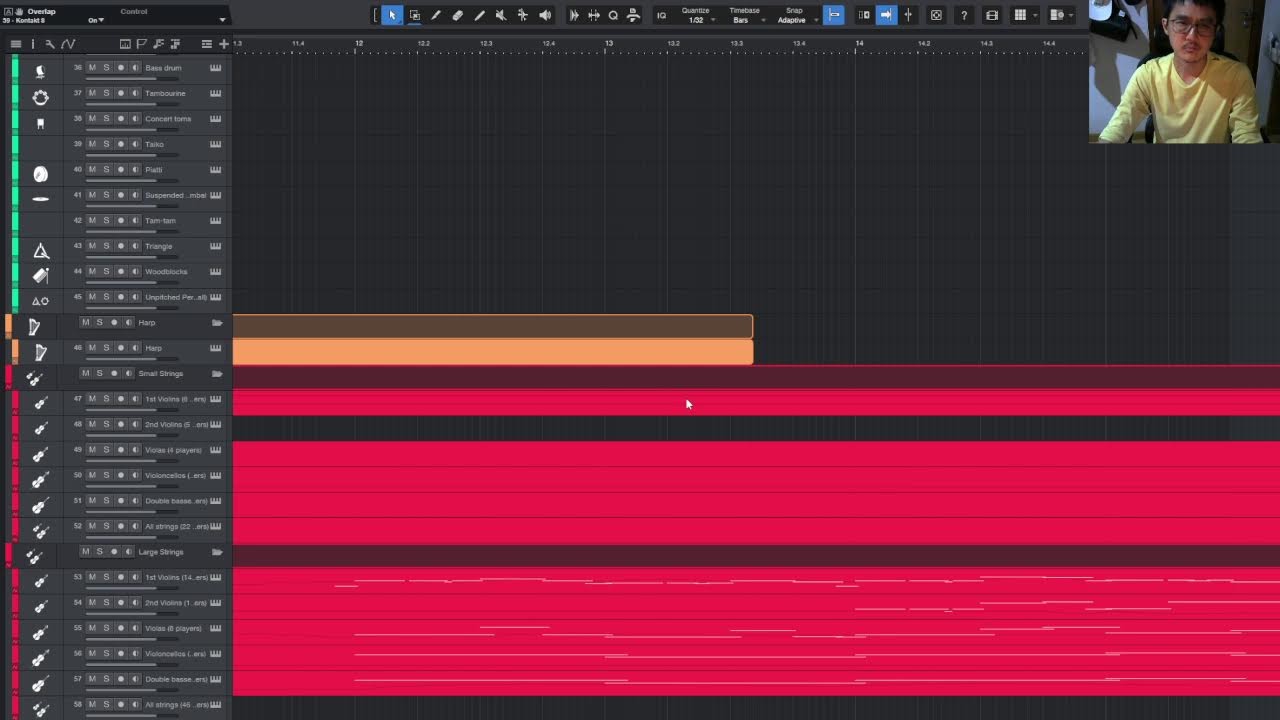Choose the Bend tool
The height and width of the screenshot is (720, 1280).
tap(523, 15)
